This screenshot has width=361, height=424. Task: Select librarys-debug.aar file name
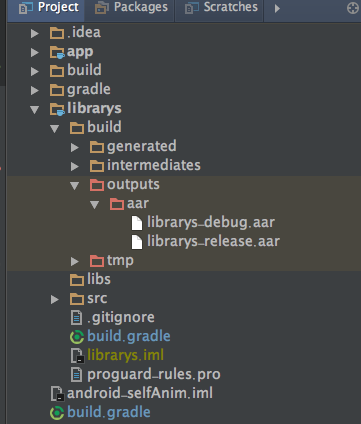[x=211, y=223]
